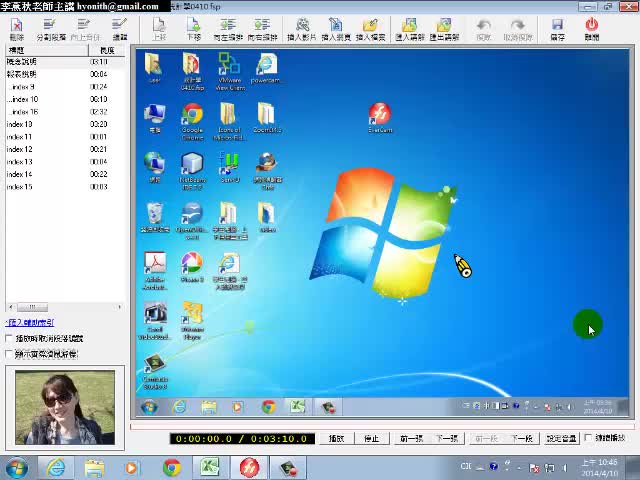
Task: Click the system clock showing 10:46
Action: (x=599, y=468)
